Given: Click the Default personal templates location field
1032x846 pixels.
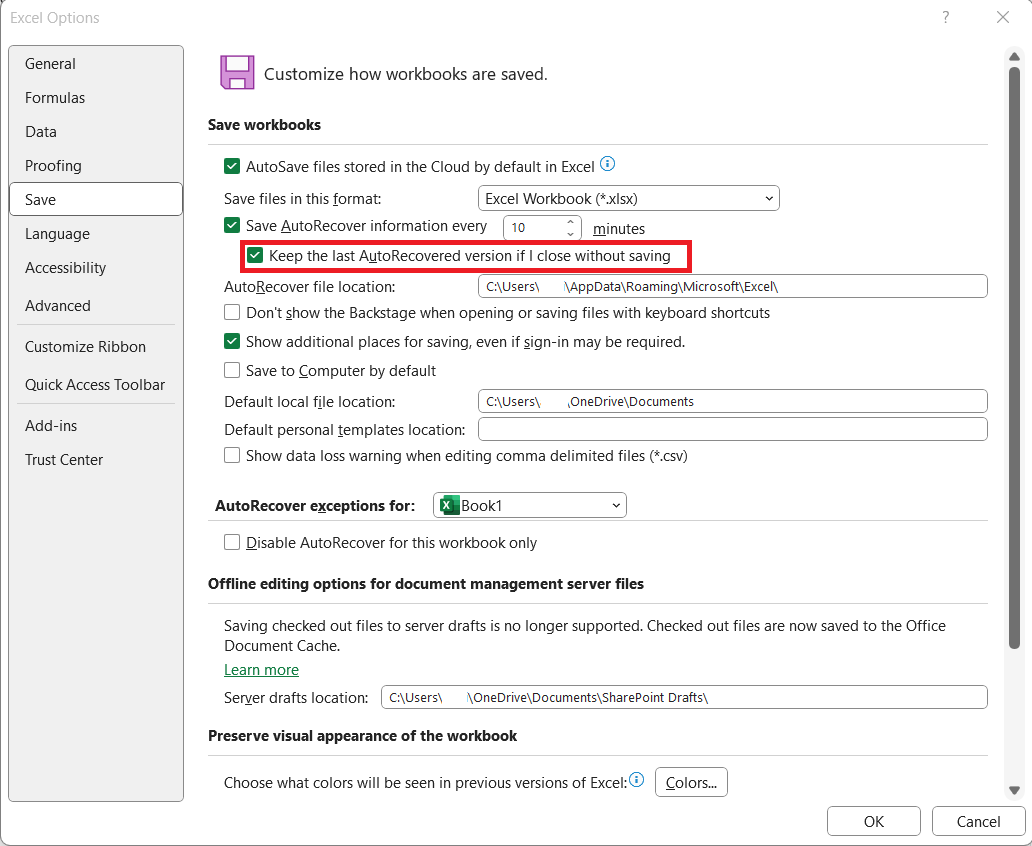Looking at the screenshot, I should click(x=733, y=429).
